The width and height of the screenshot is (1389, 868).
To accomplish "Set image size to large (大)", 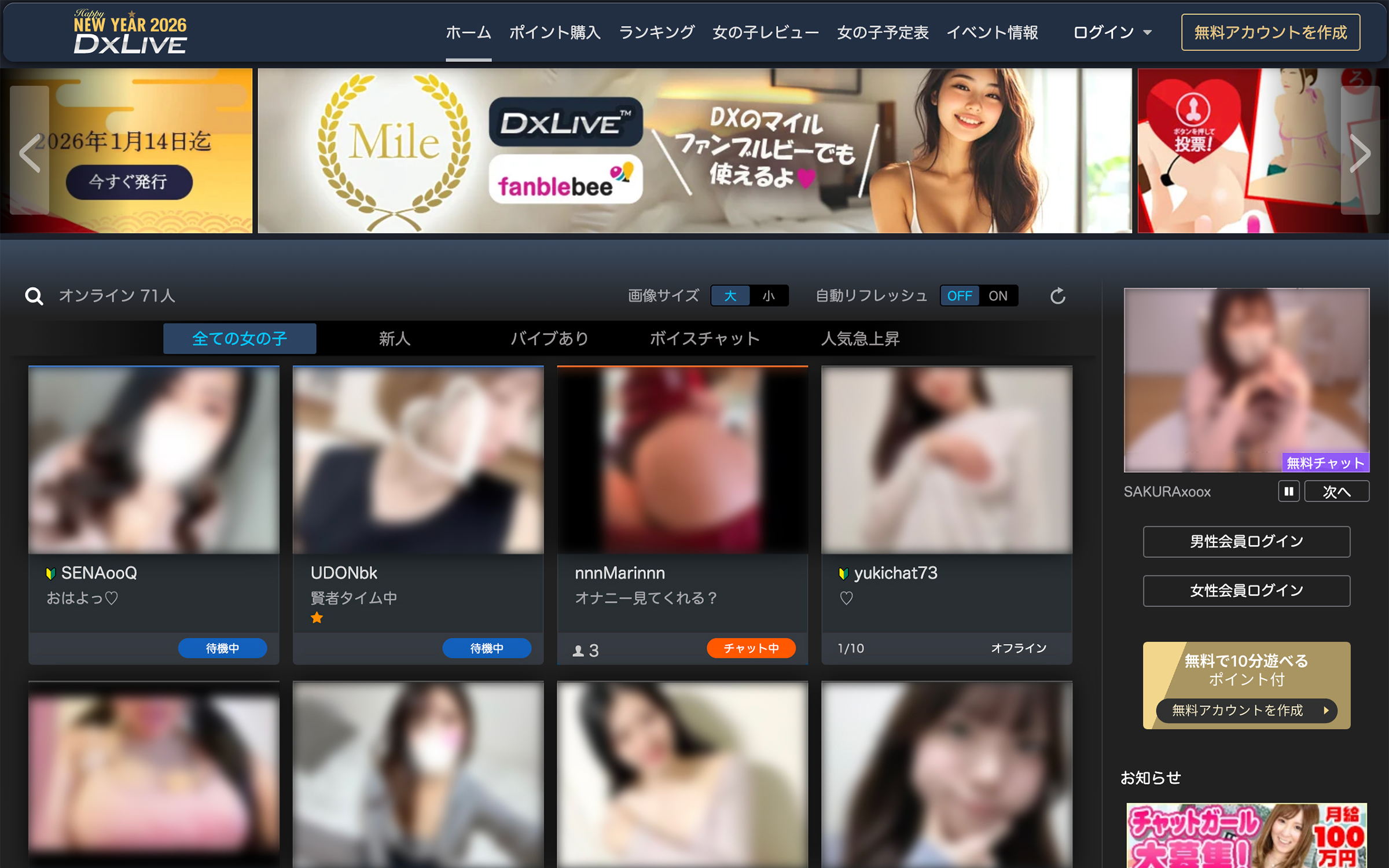I will (x=730, y=296).
